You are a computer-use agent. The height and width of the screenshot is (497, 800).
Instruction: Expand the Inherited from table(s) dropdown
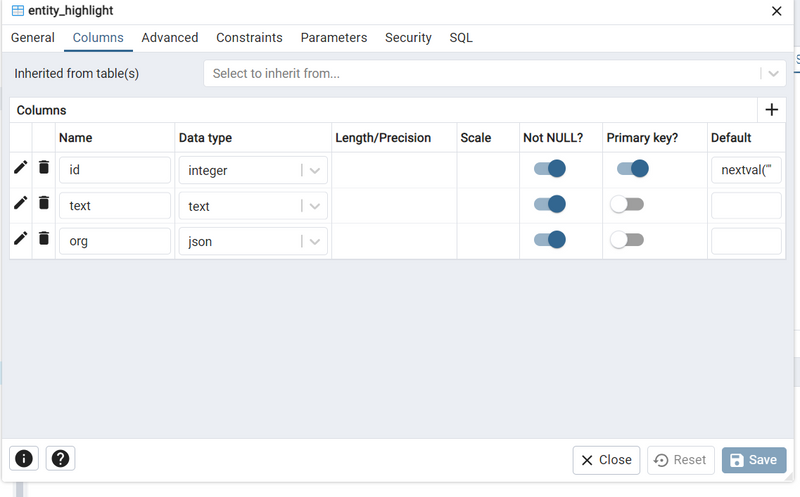772,74
